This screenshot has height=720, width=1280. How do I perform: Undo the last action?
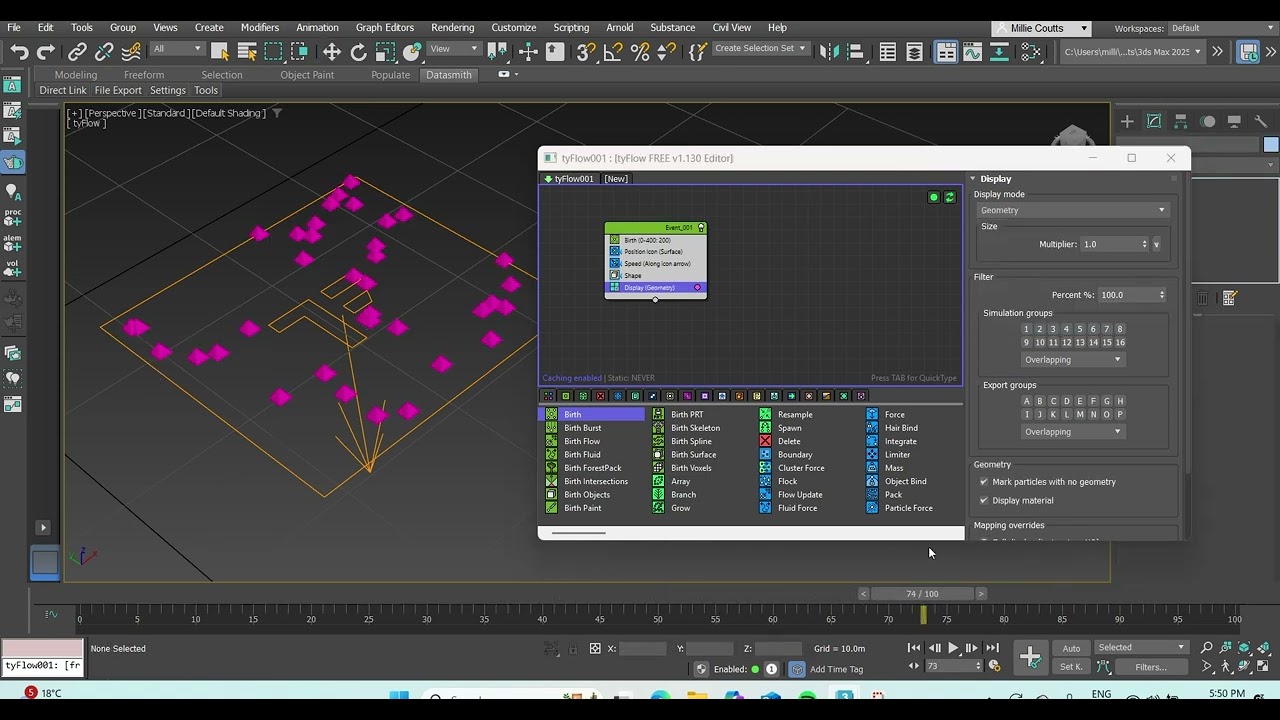[x=19, y=52]
